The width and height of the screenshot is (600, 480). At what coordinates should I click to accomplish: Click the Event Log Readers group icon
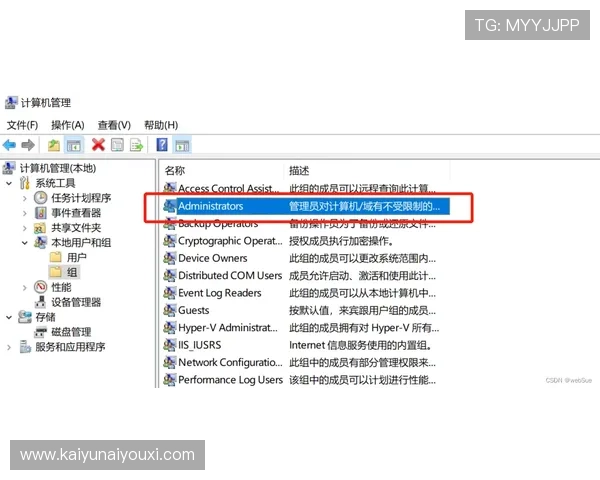point(170,293)
